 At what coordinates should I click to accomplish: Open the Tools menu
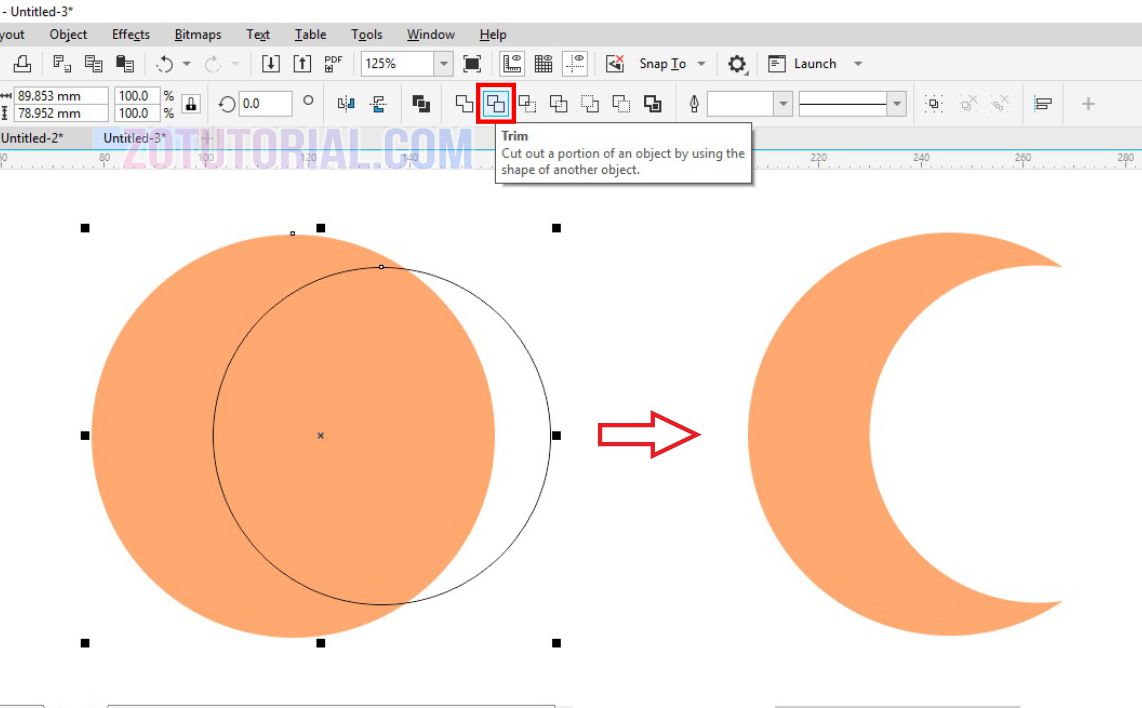[366, 34]
